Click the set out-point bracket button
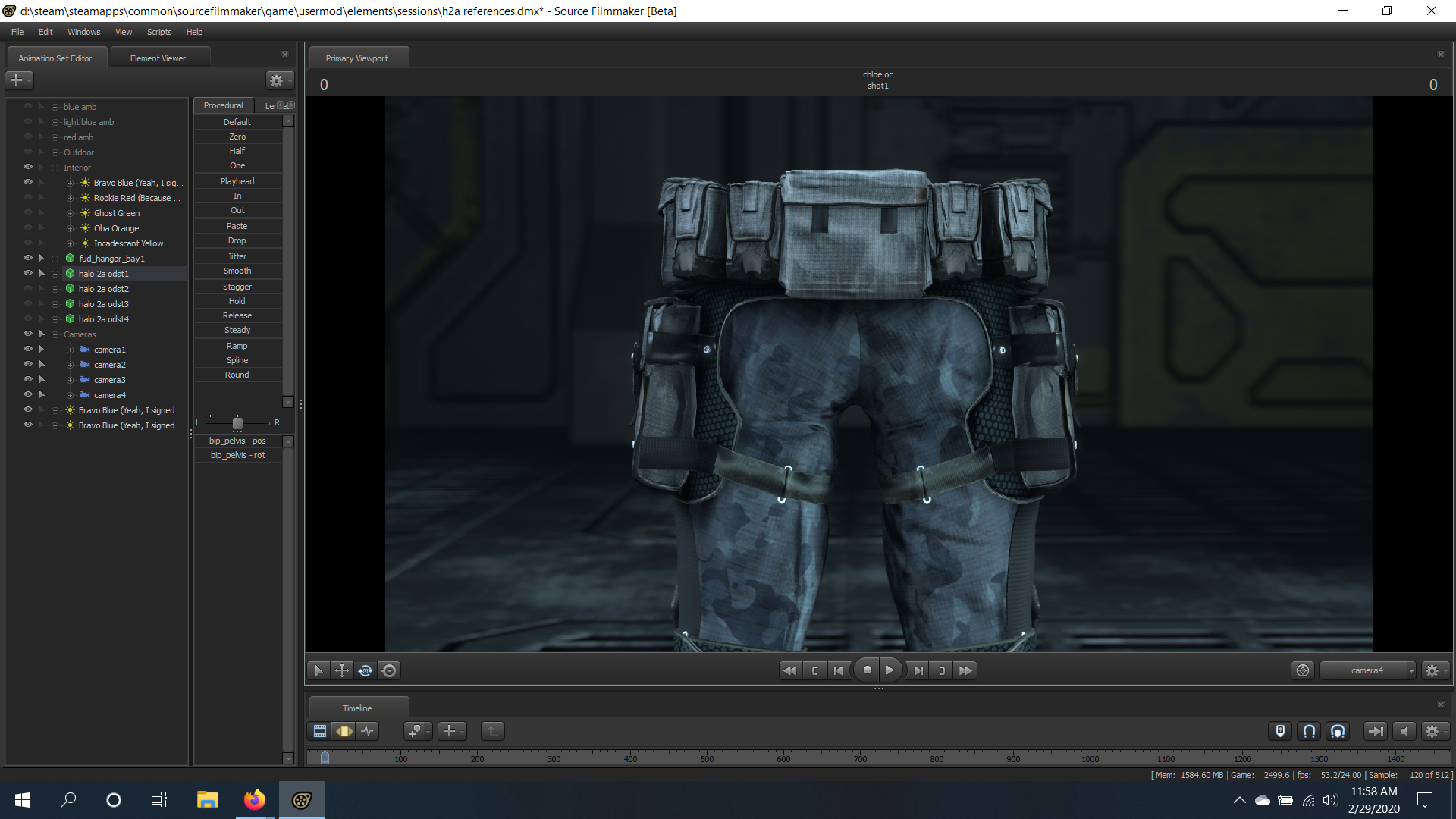The height and width of the screenshot is (819, 1456). pos(942,670)
